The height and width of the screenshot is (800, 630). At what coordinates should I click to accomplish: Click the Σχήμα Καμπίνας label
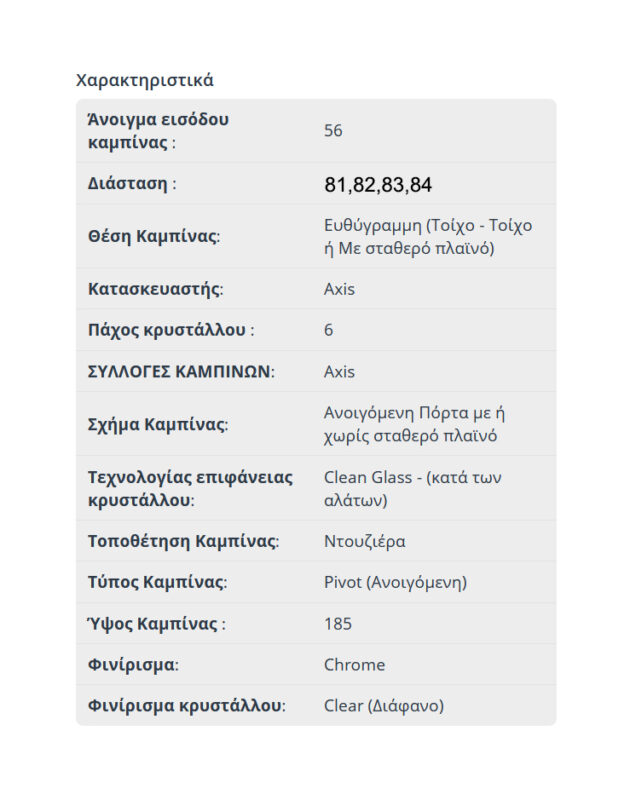(158, 425)
